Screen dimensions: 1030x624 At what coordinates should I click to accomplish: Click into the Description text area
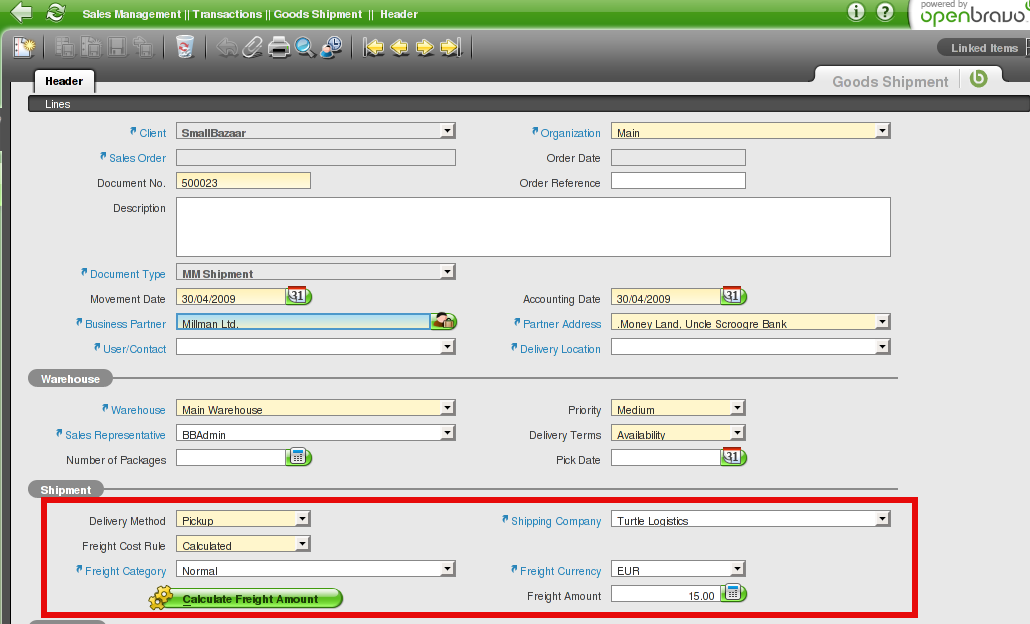pos(532,227)
